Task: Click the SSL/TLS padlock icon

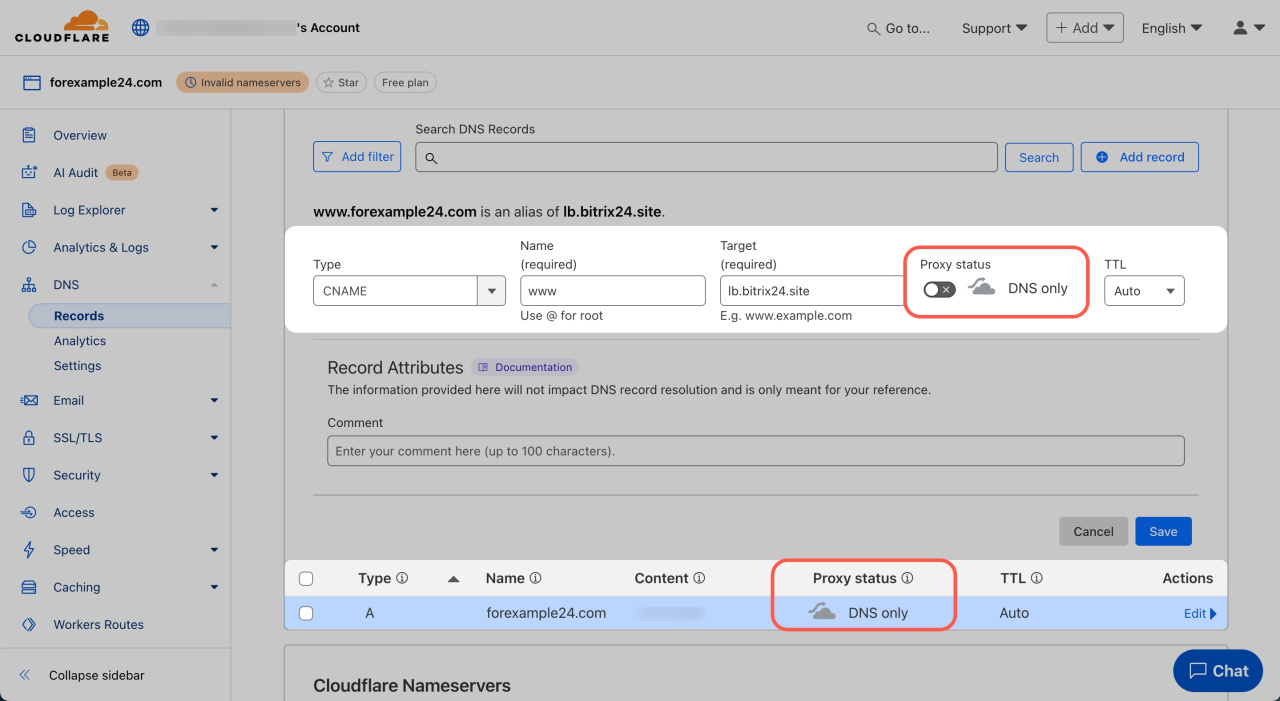Action: (x=29, y=437)
